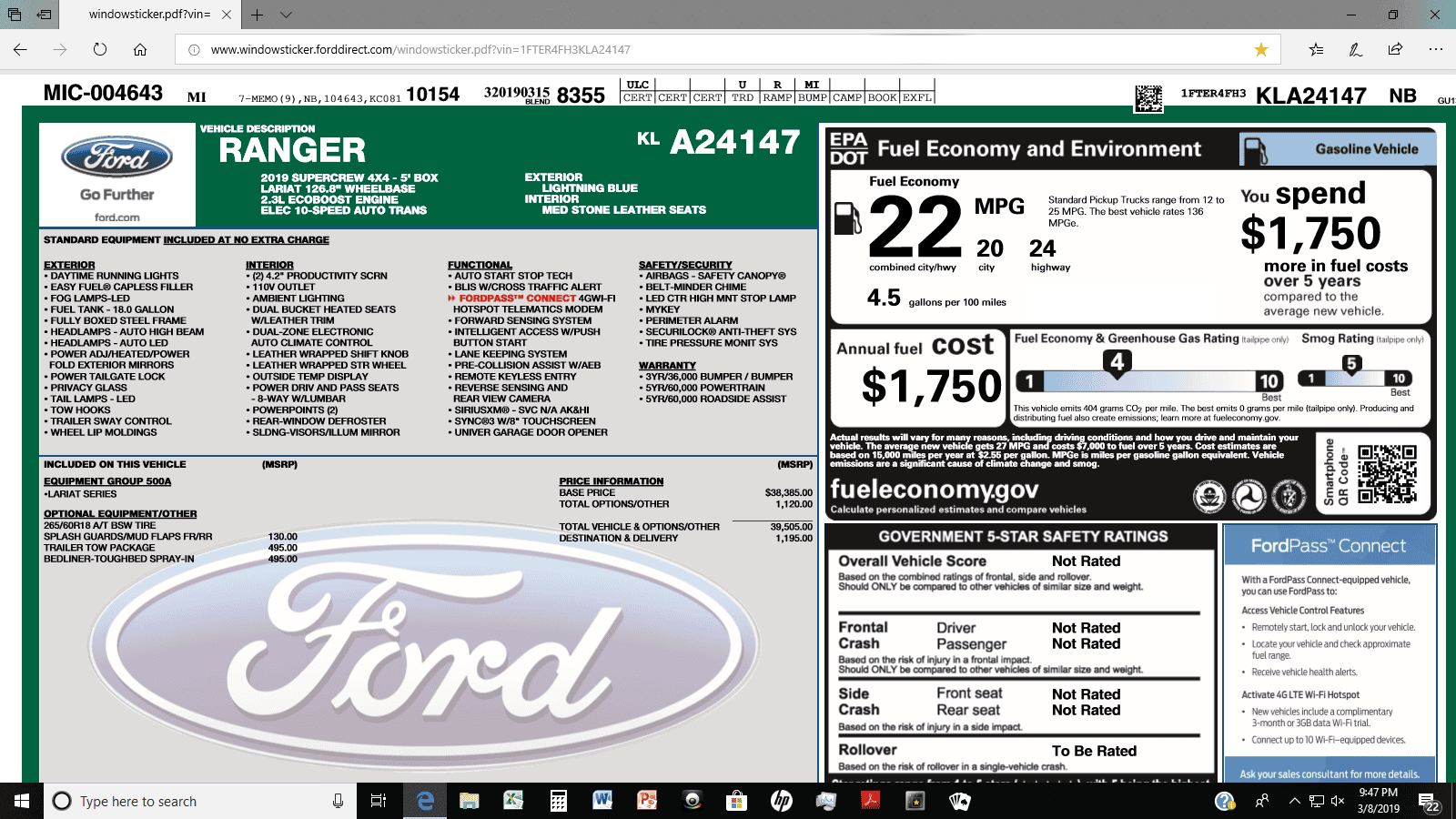Image resolution: width=1456 pixels, height=819 pixels.
Task: Click the BASE PRICE label
Action: coord(587,492)
